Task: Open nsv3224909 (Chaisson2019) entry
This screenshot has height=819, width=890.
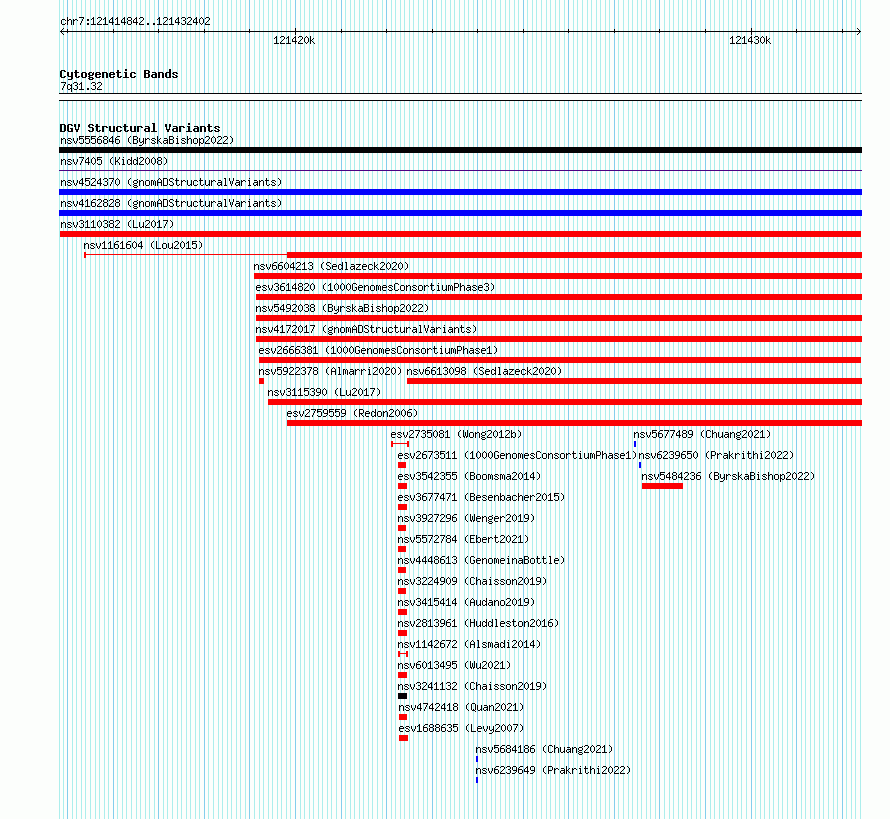Action: coord(472,581)
